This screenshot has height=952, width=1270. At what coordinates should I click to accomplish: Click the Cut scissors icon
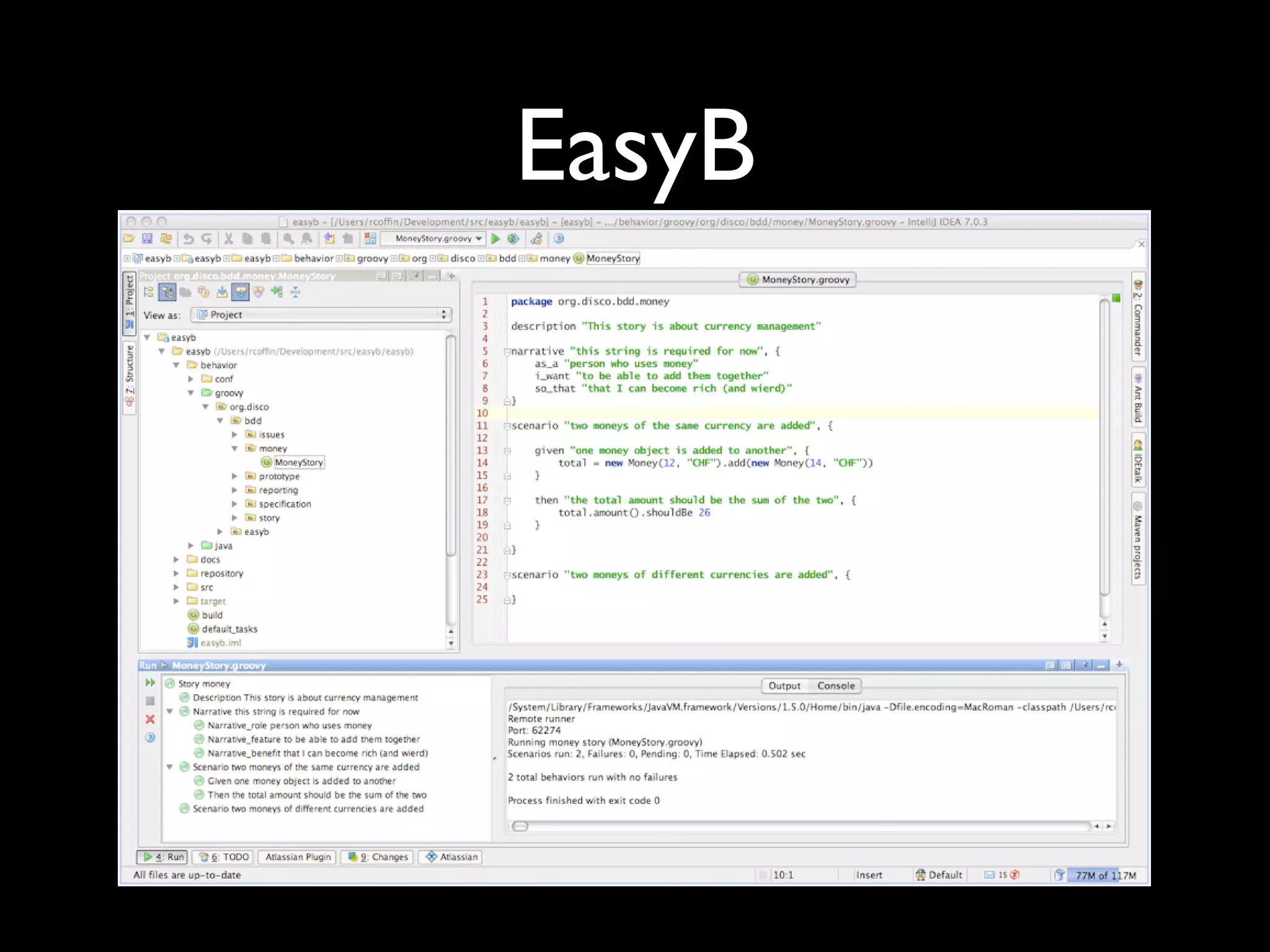[x=228, y=239]
